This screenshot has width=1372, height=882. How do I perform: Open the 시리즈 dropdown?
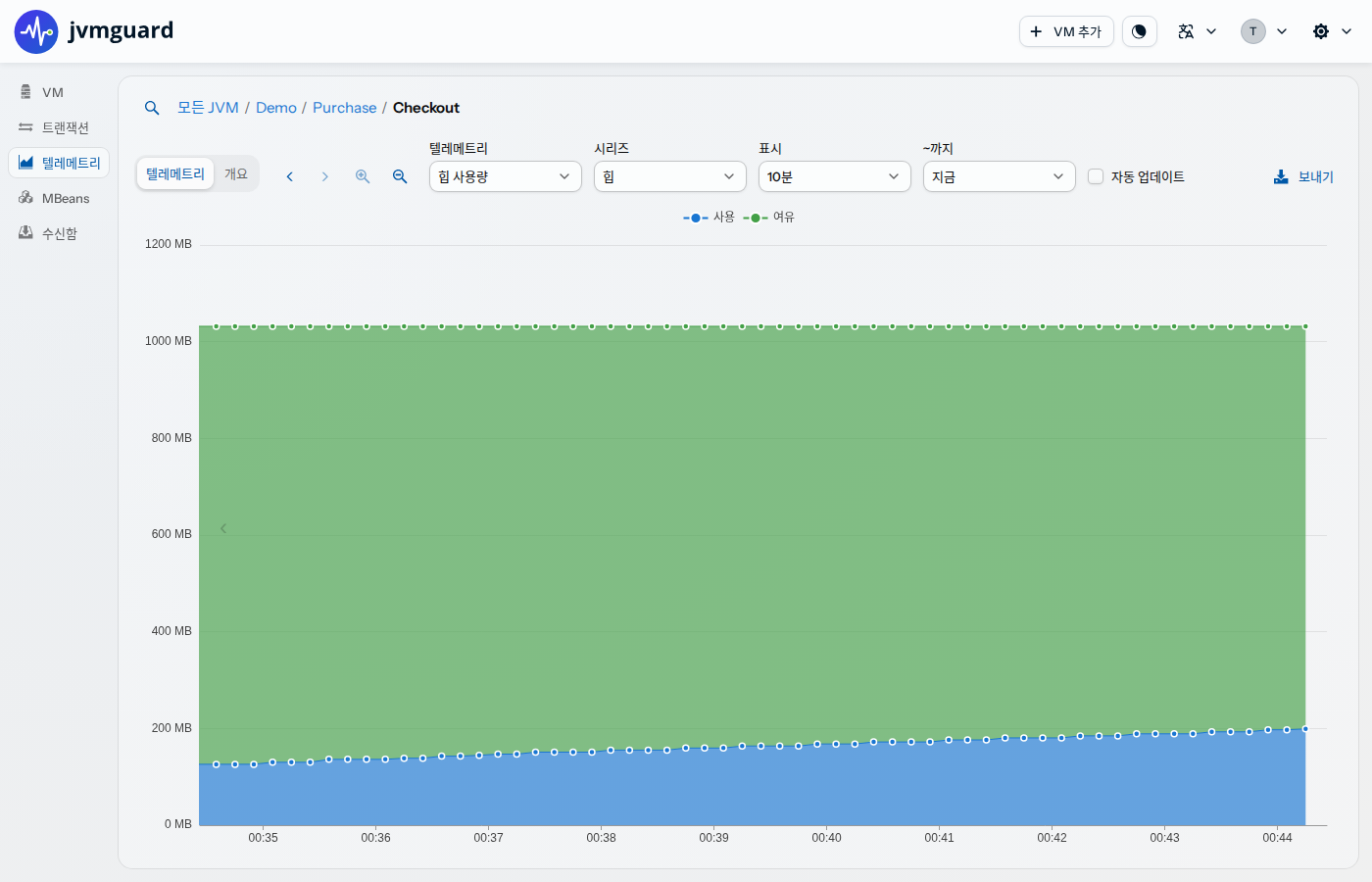pos(670,176)
